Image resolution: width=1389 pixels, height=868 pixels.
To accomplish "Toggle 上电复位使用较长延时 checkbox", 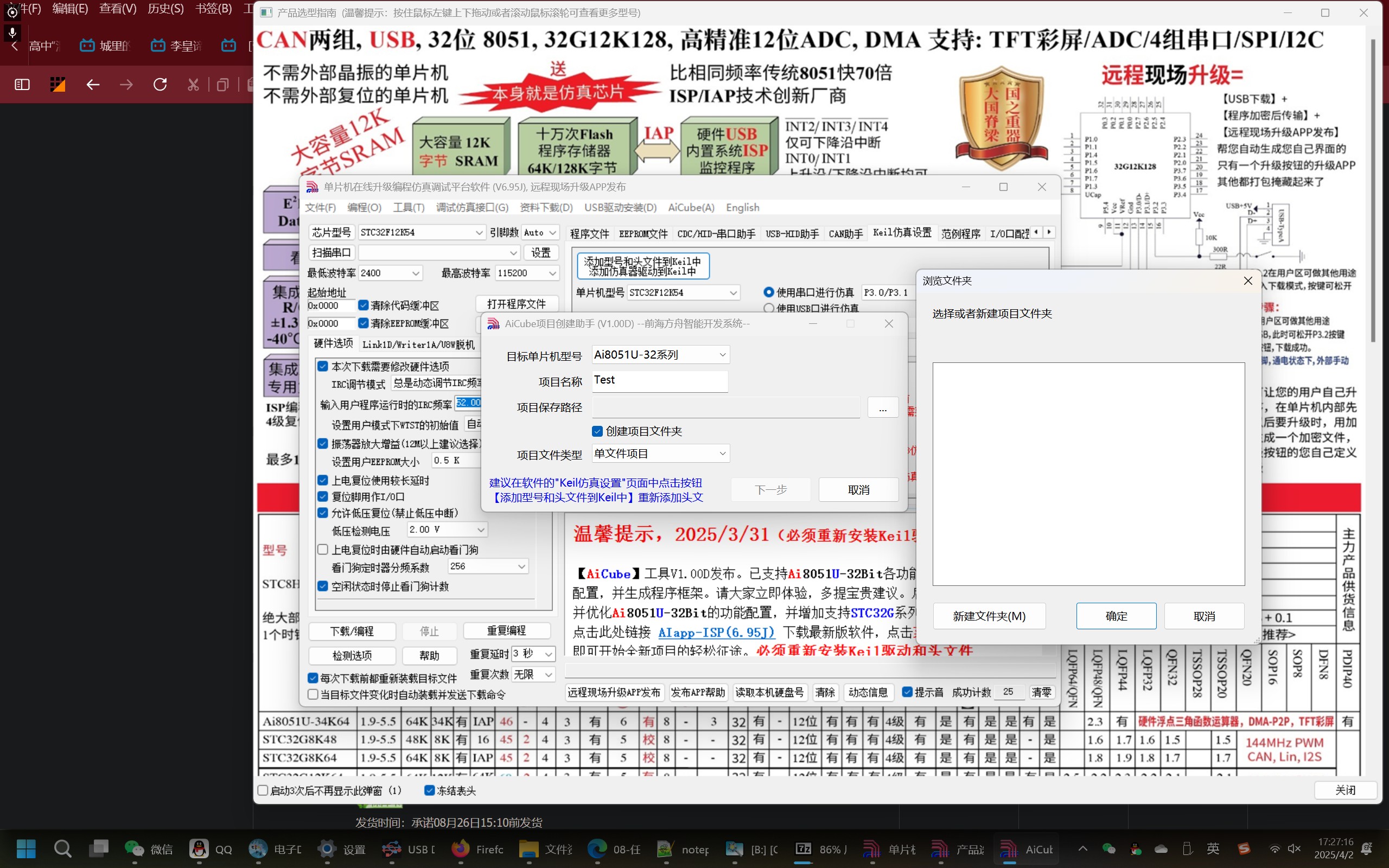I will point(323,480).
